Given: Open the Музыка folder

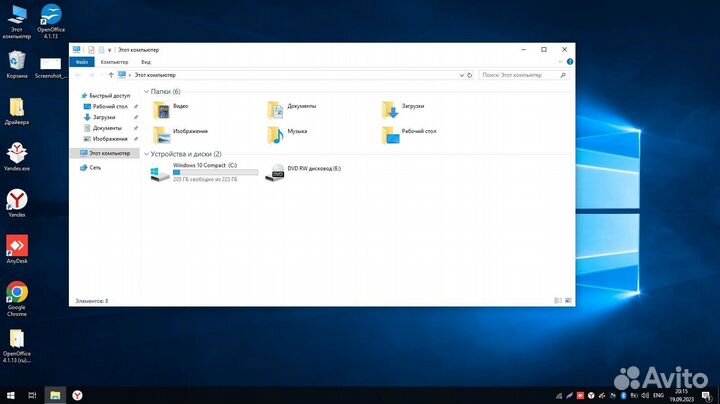Looking at the screenshot, I should tap(287, 135).
